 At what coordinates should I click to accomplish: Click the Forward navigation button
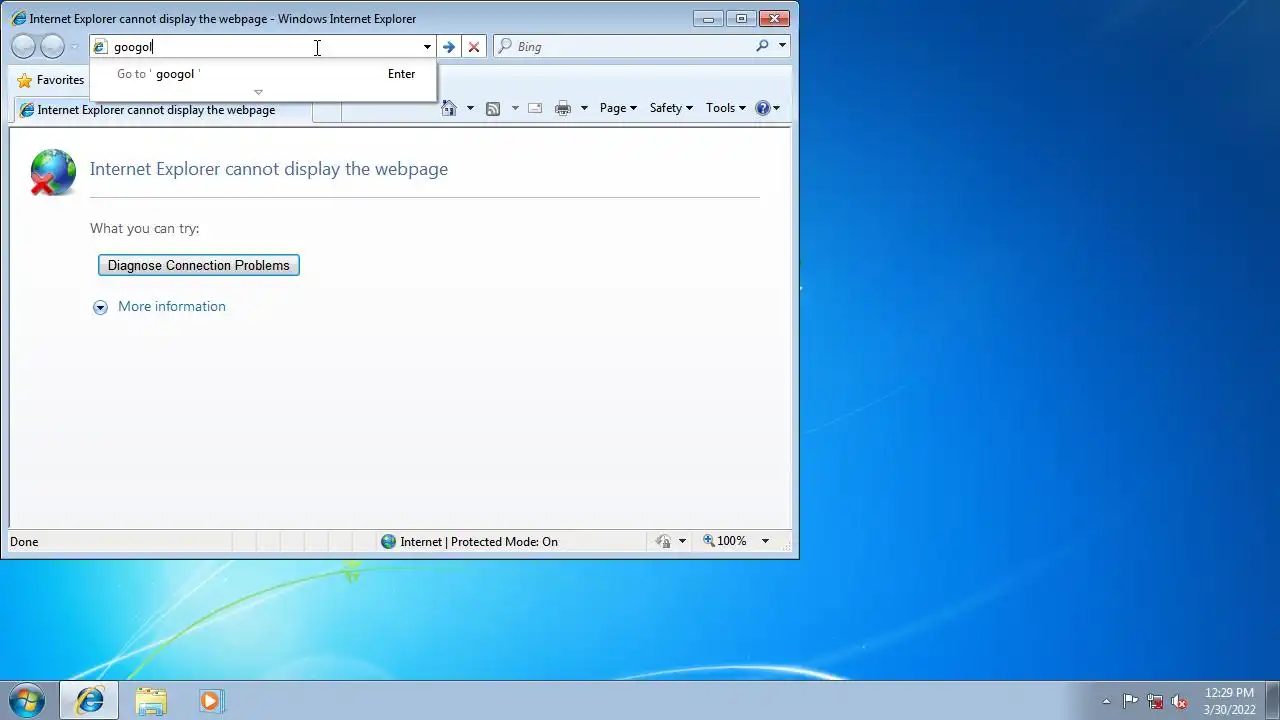click(x=52, y=46)
